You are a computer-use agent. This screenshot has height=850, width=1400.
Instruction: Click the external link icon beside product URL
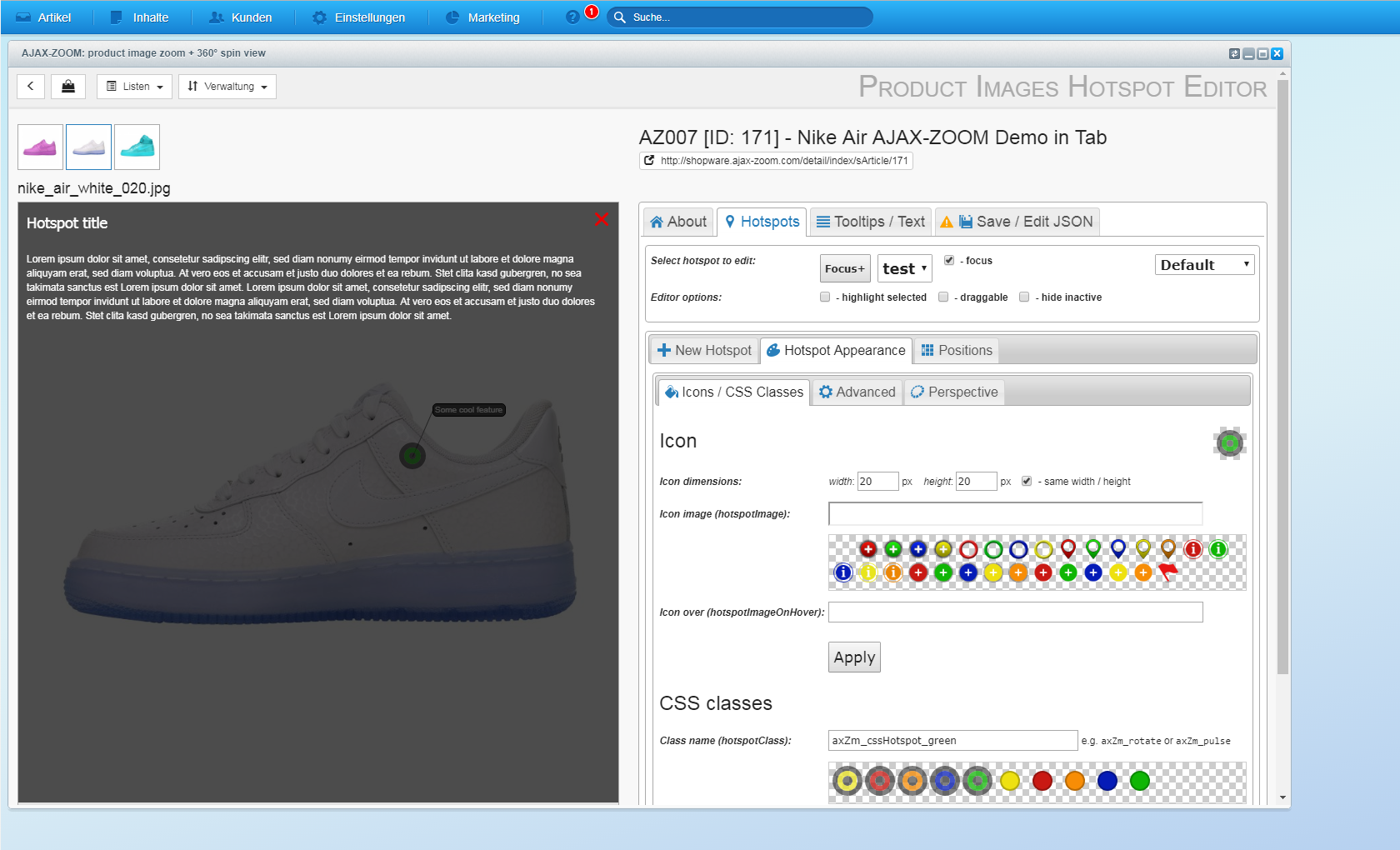(649, 160)
